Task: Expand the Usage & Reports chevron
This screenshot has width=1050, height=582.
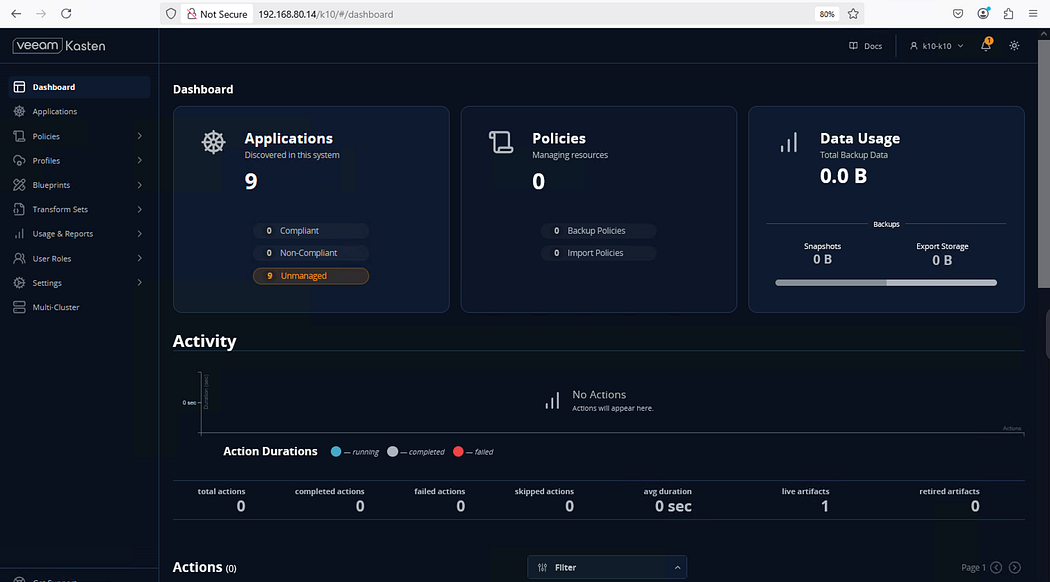Action: [139, 234]
